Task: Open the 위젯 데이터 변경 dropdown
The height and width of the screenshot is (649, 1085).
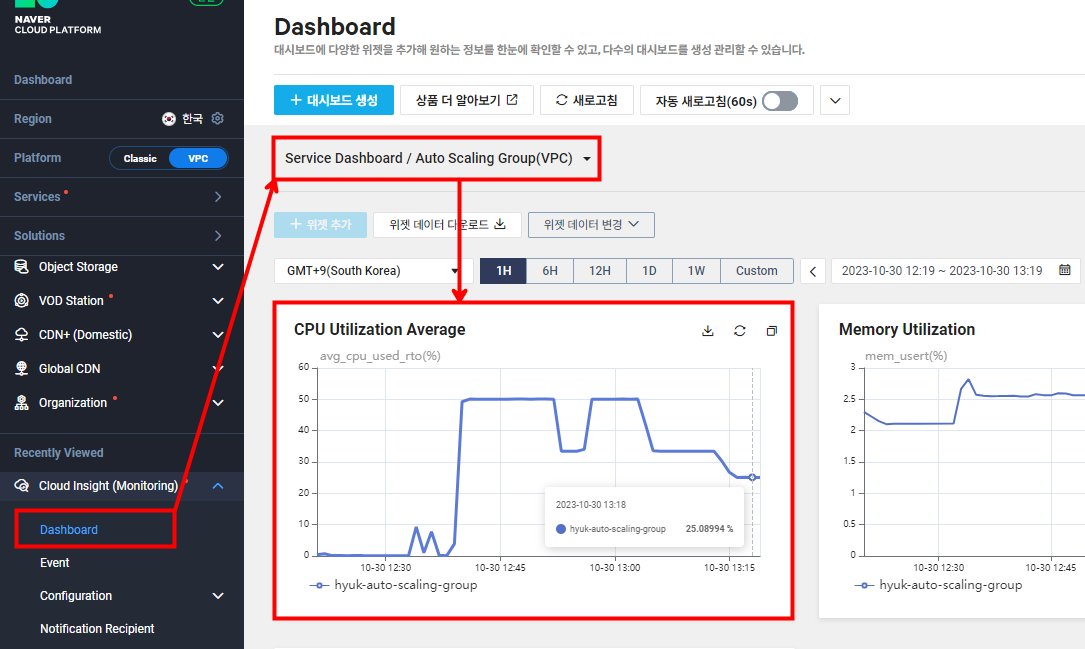Action: coord(591,225)
